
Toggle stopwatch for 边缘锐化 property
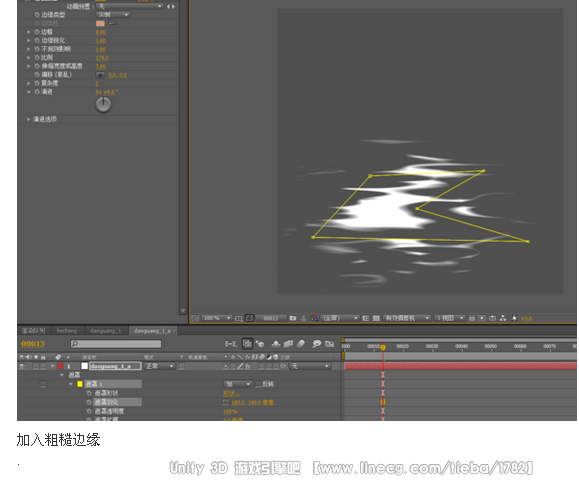[37, 40]
